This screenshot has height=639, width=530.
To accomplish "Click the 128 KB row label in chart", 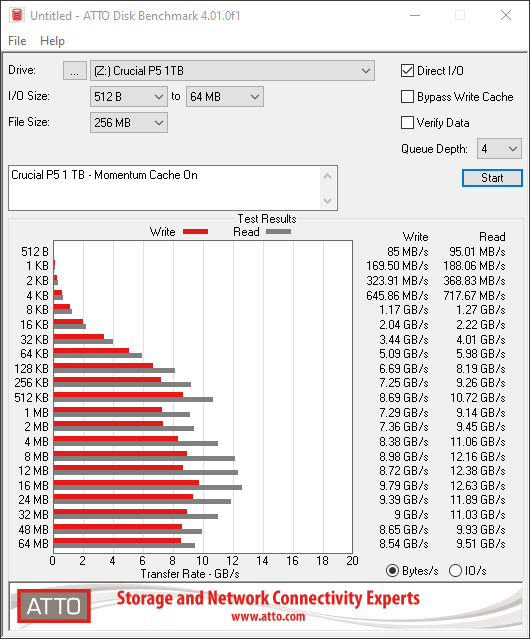I will 31,368.
